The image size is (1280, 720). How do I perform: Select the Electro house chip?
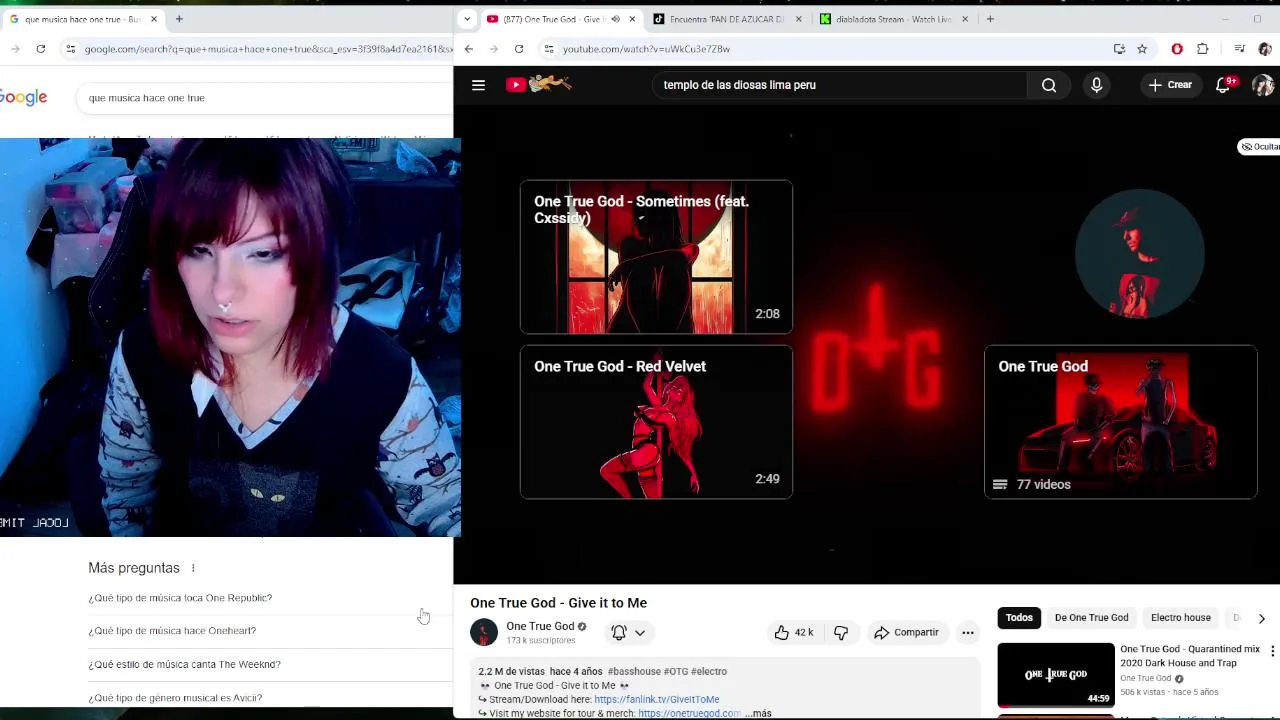[x=1180, y=617]
